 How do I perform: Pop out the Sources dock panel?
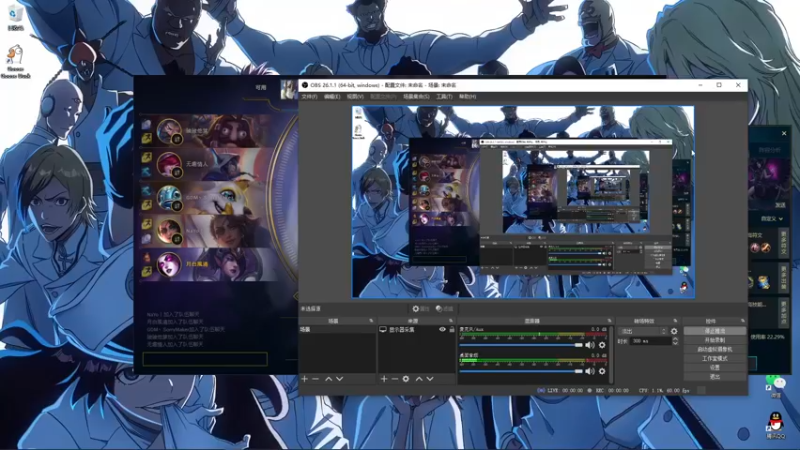tap(451, 321)
